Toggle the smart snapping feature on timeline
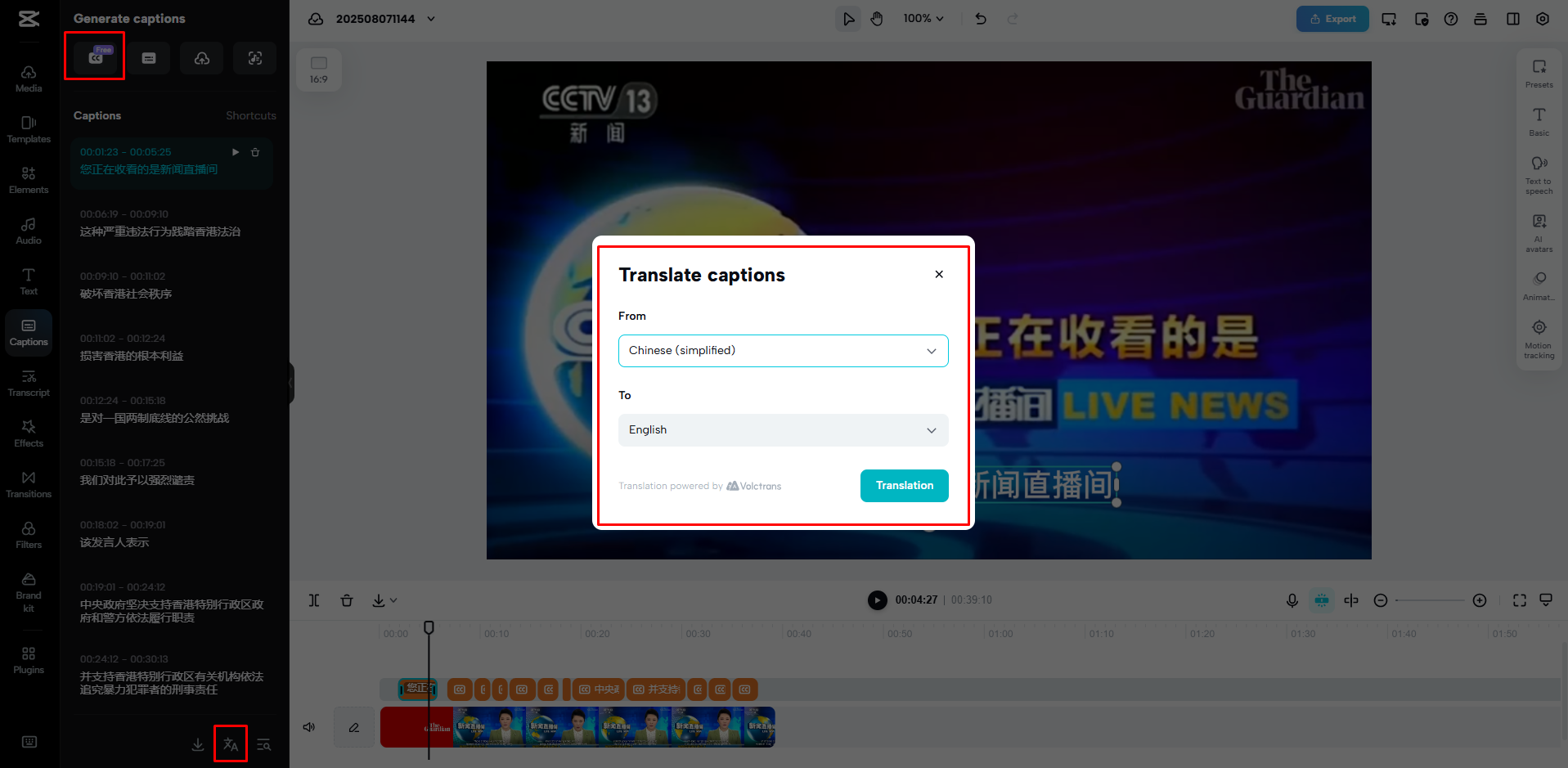Image resolution: width=1568 pixels, height=768 pixels. [x=1321, y=600]
